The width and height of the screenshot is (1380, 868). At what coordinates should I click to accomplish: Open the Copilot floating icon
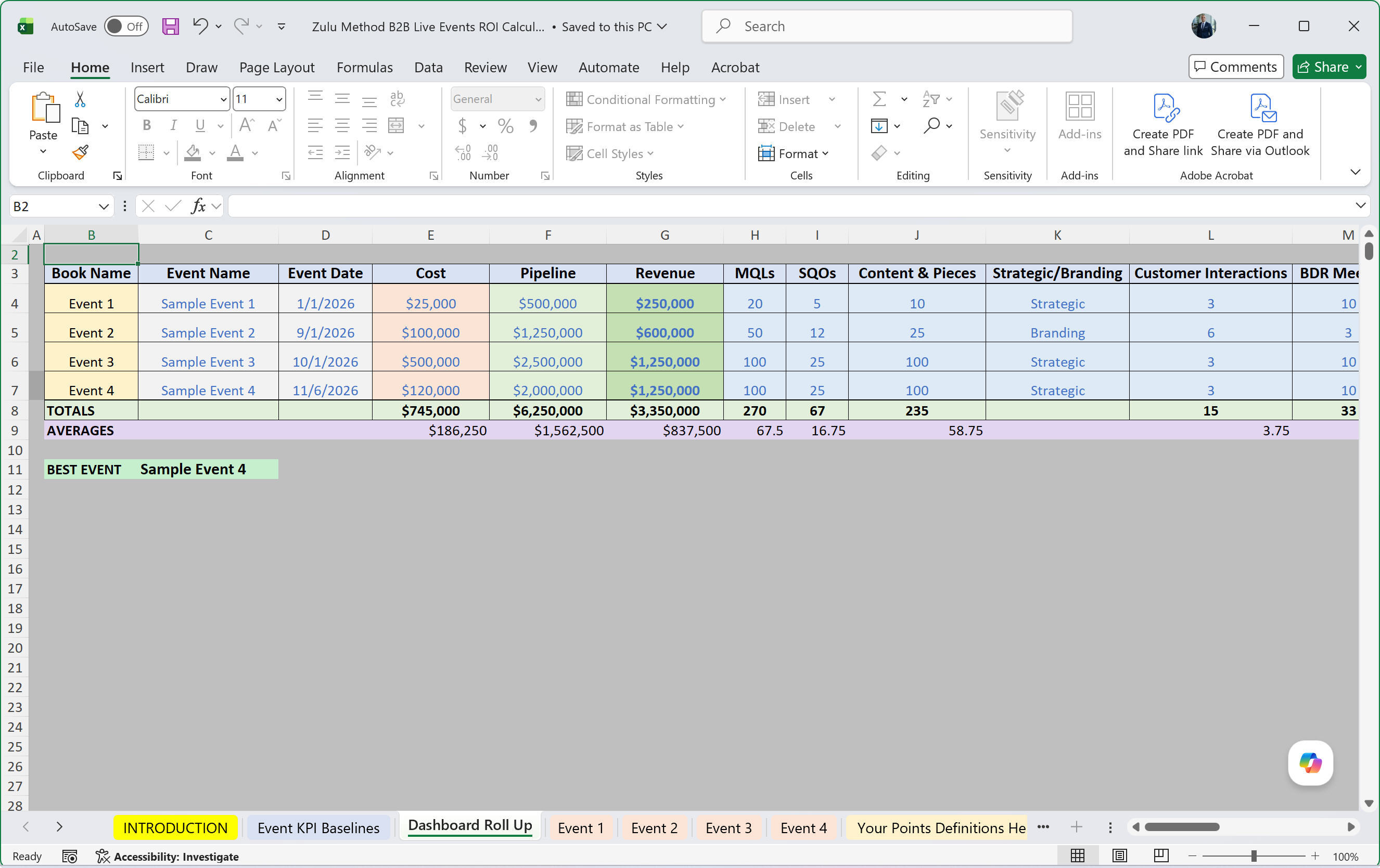point(1310,762)
